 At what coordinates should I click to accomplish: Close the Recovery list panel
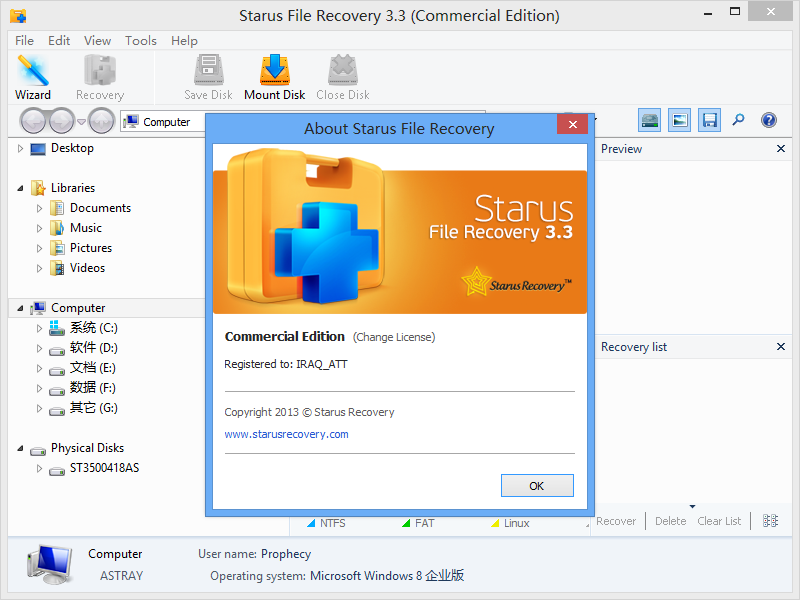(781, 347)
